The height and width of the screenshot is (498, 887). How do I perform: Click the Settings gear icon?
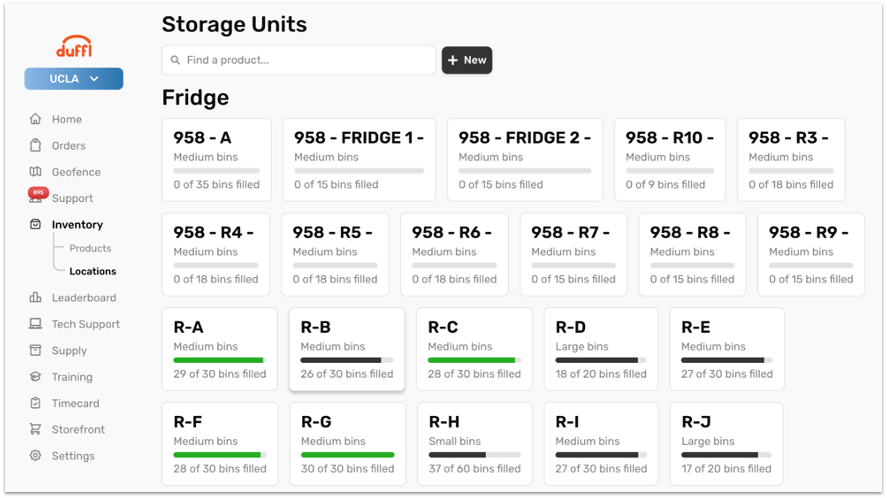click(36, 456)
